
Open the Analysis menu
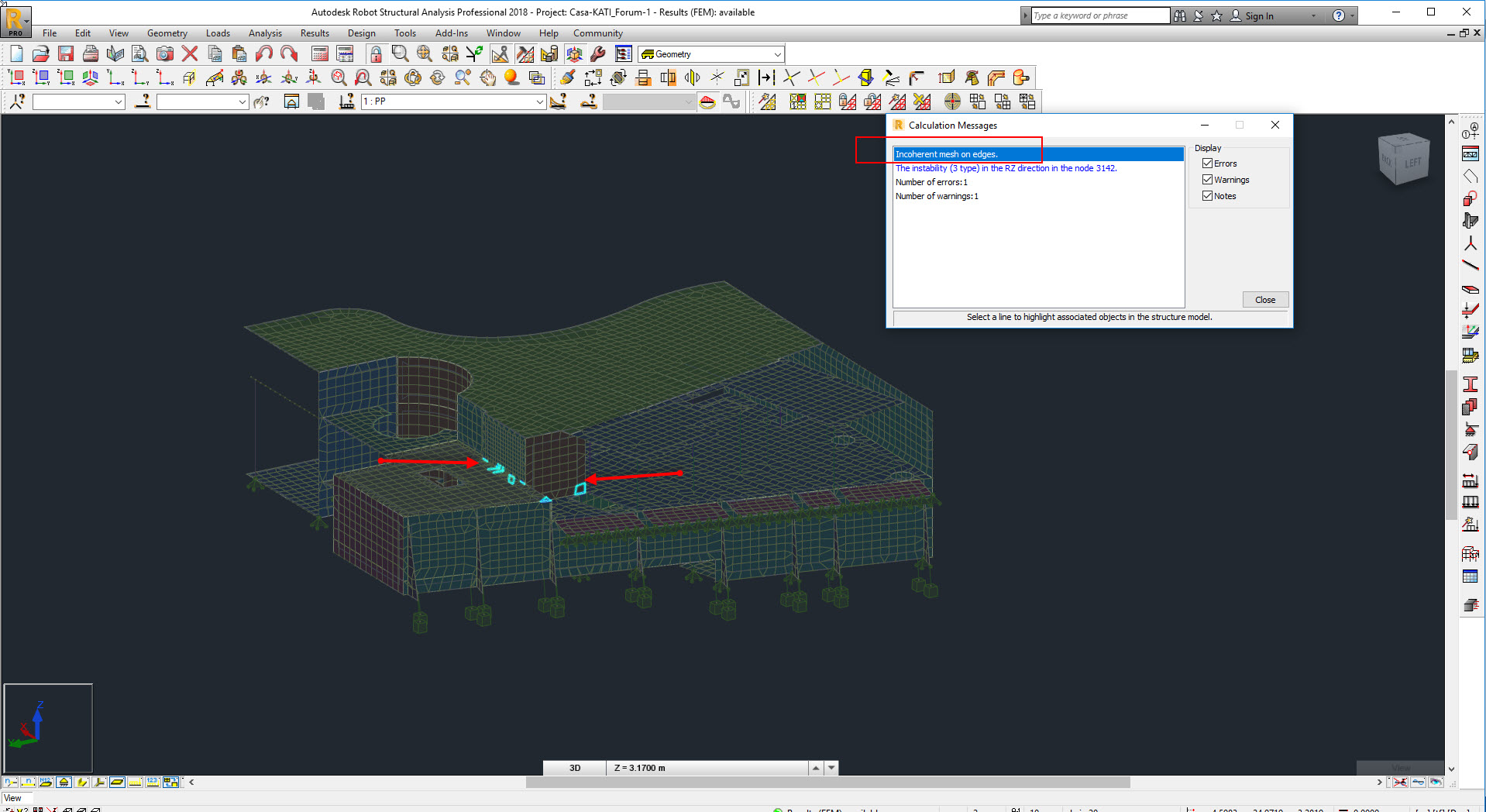[265, 33]
